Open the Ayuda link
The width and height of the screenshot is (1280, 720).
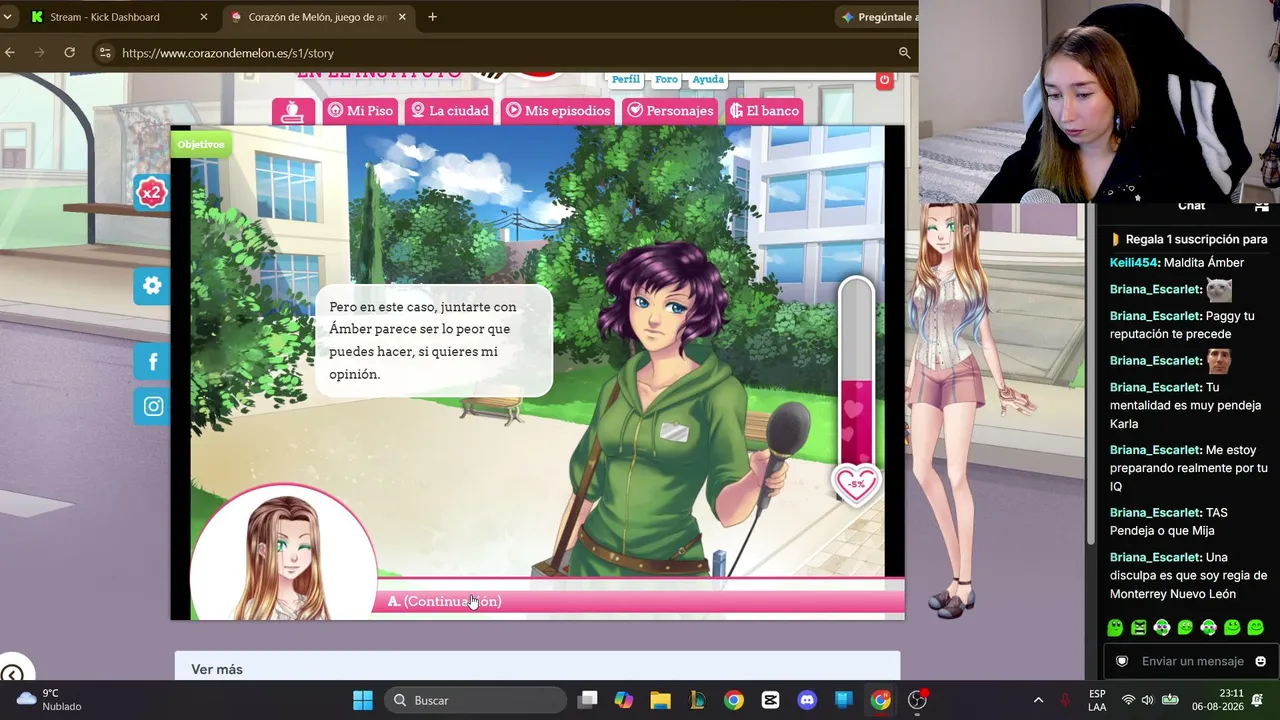pyautogui.click(x=708, y=80)
